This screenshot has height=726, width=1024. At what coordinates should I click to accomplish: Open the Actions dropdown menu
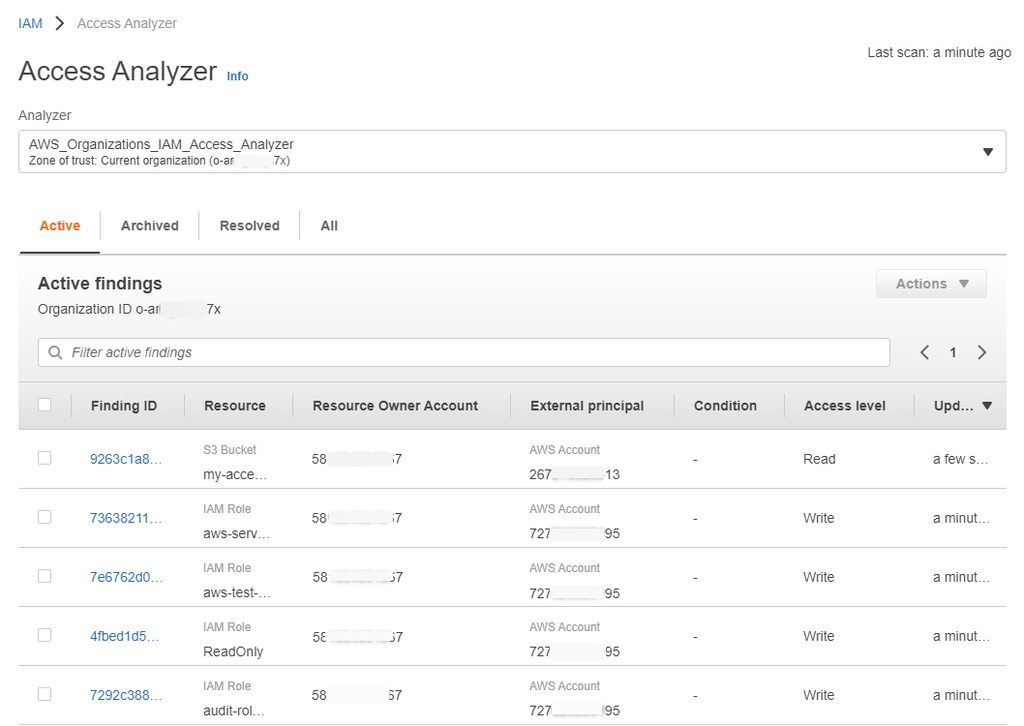coord(931,284)
